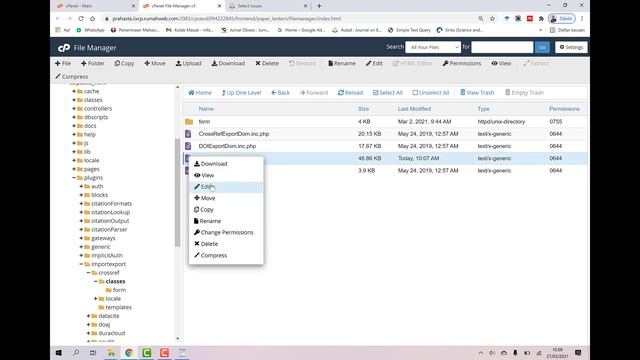
Task: Click the View toolbar button
Action: [x=501, y=63]
